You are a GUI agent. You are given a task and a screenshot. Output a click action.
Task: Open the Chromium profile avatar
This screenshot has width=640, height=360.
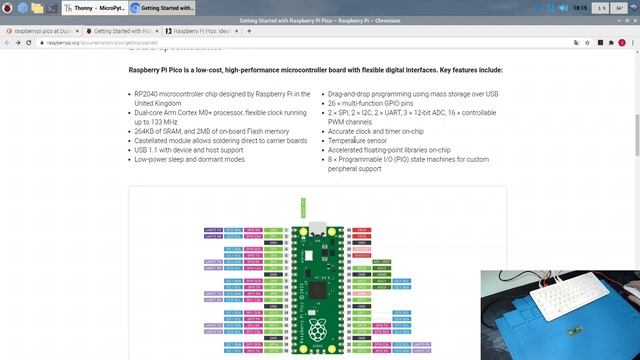pos(622,43)
